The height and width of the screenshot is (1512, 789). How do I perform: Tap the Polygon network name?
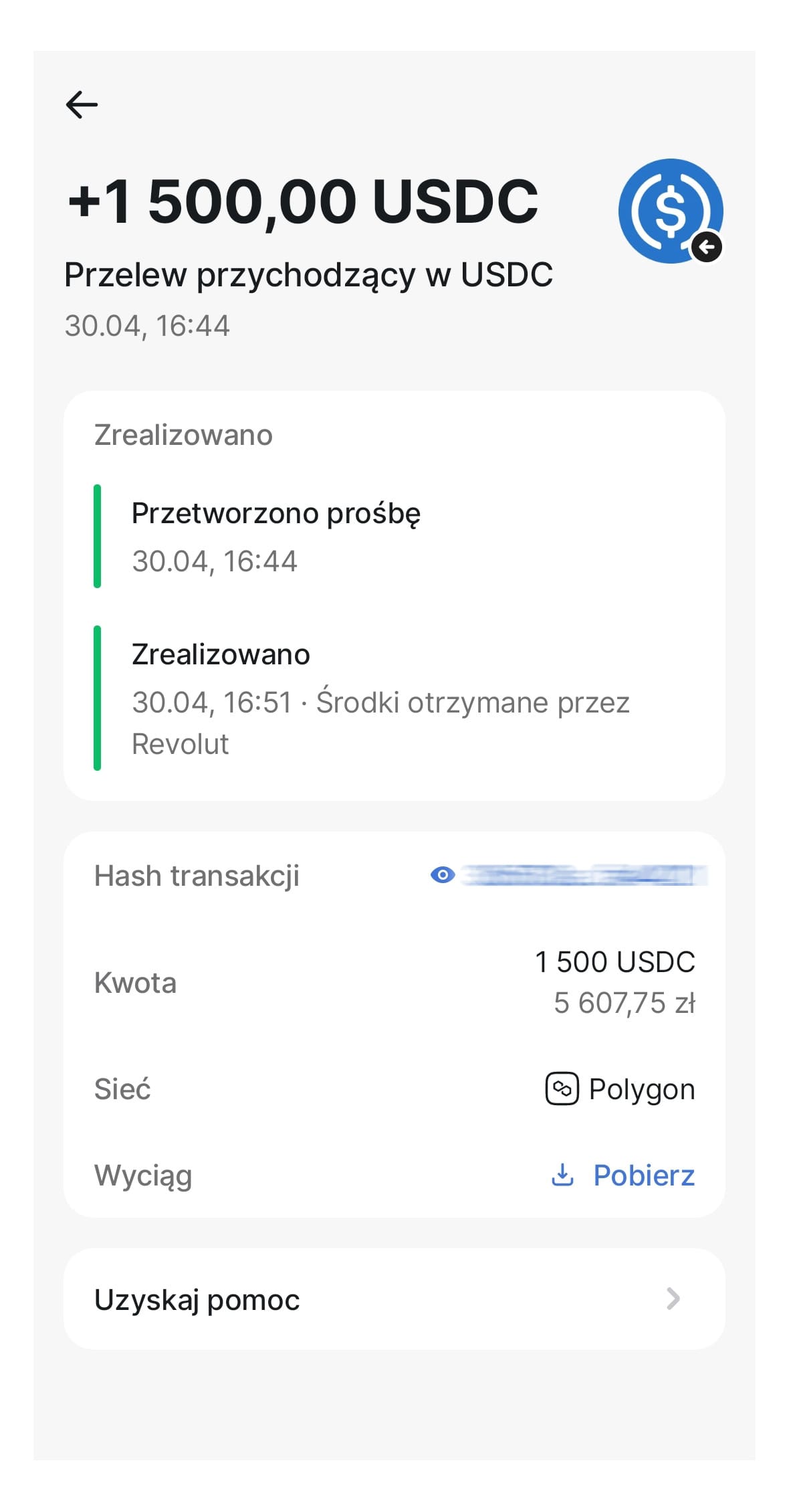(642, 1090)
